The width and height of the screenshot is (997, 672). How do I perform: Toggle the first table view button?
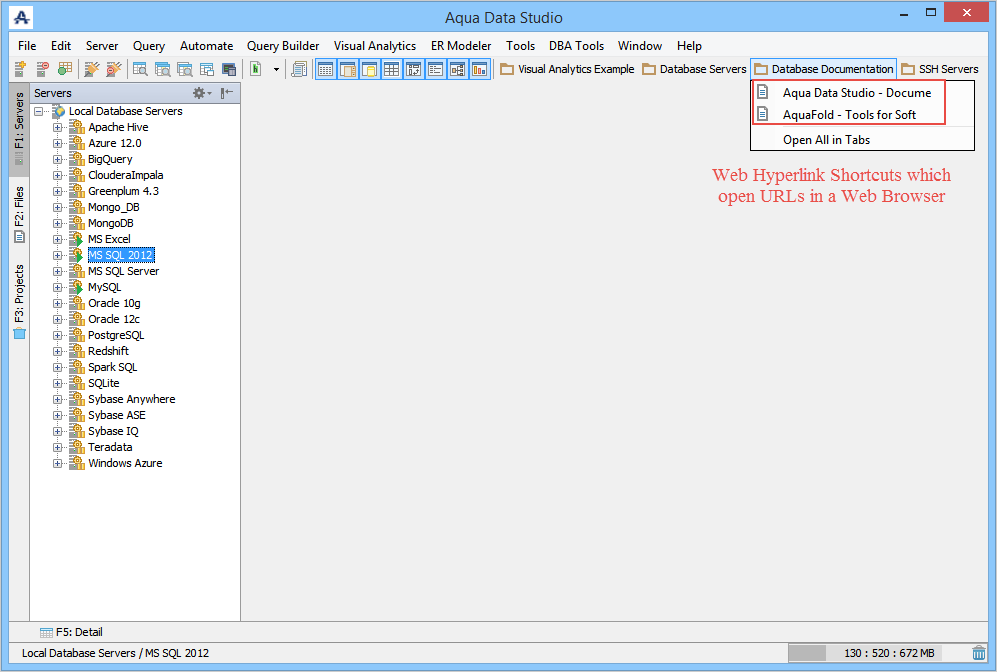coord(326,69)
